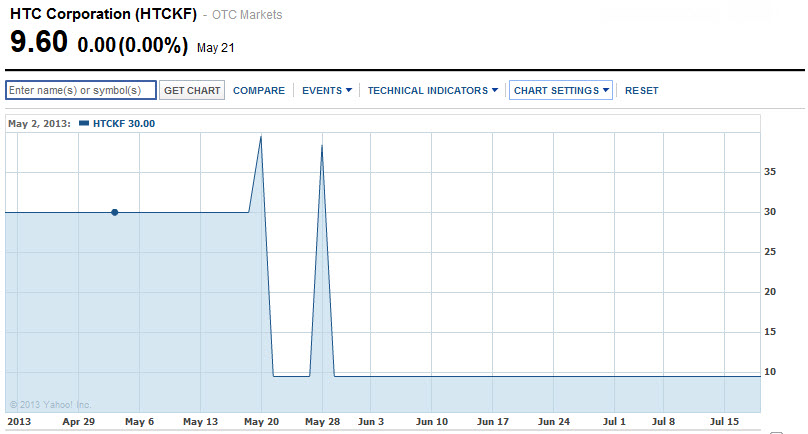This screenshot has height=434, width=808.
Task: Click the Jul 15 x-axis label
Action: [x=725, y=422]
